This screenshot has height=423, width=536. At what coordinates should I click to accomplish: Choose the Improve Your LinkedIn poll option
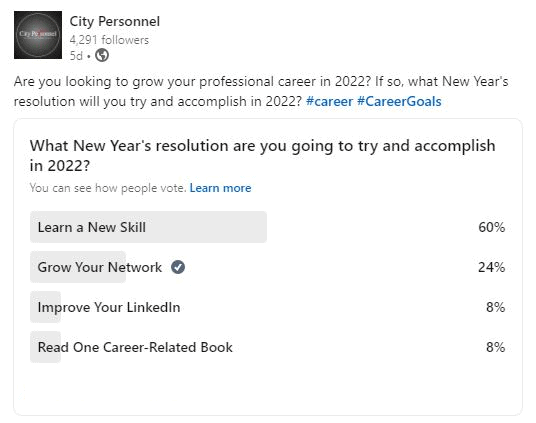point(267,307)
